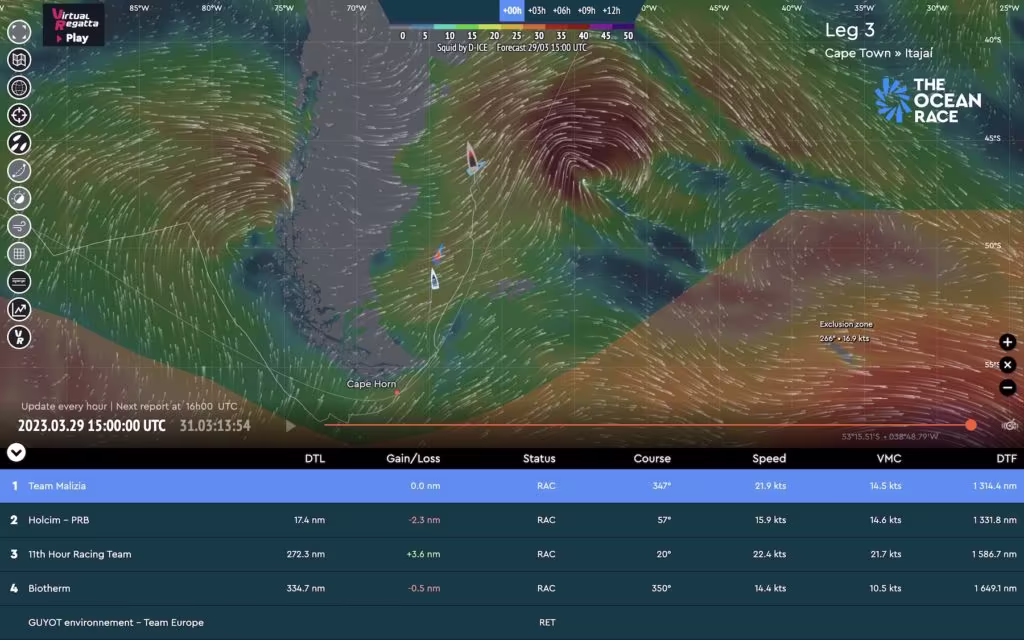
Task: Sort by Status column header
Action: point(539,458)
